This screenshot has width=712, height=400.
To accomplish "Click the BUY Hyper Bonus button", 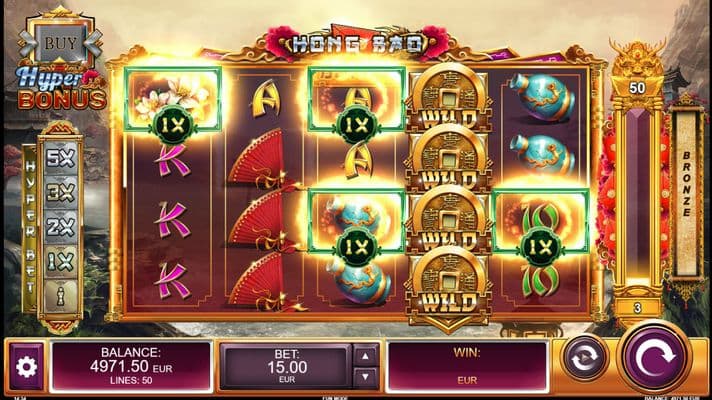I will pos(60,43).
